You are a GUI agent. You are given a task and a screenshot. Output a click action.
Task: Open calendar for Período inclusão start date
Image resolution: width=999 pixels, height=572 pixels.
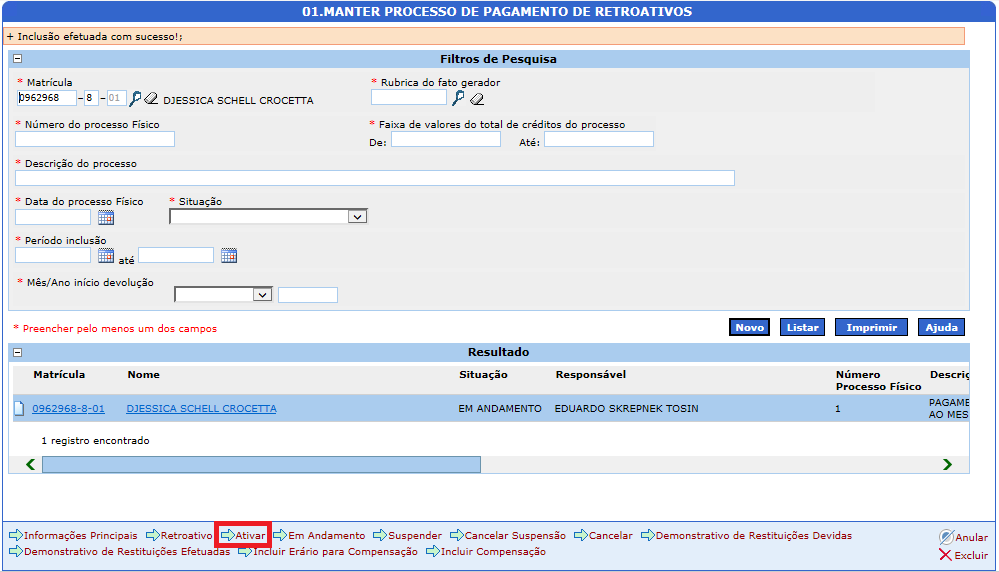tap(106, 256)
